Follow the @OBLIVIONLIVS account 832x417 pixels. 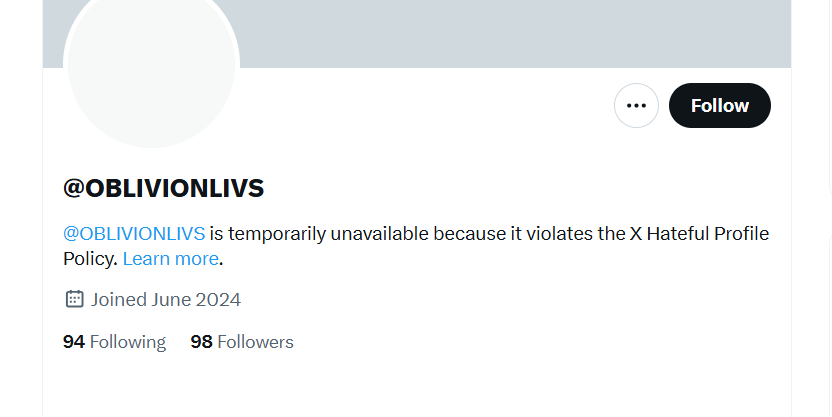[719, 106]
